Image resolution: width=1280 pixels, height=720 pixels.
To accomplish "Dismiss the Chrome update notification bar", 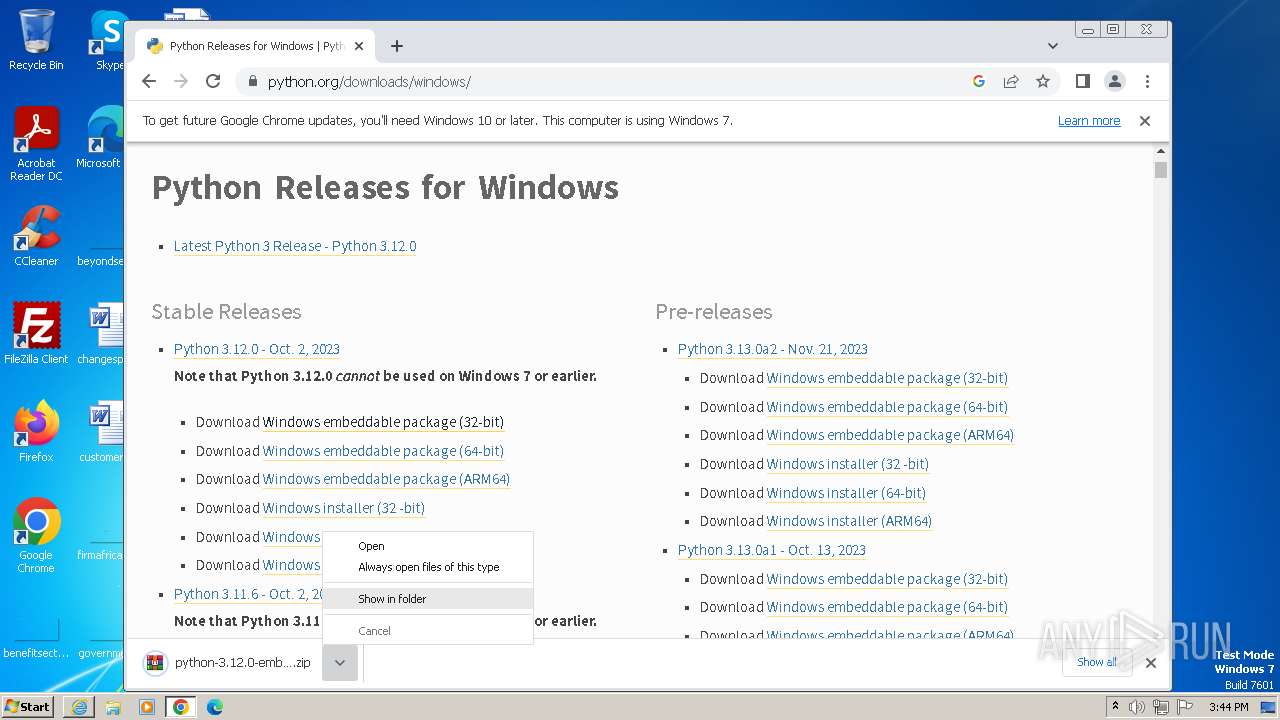I will (1145, 120).
